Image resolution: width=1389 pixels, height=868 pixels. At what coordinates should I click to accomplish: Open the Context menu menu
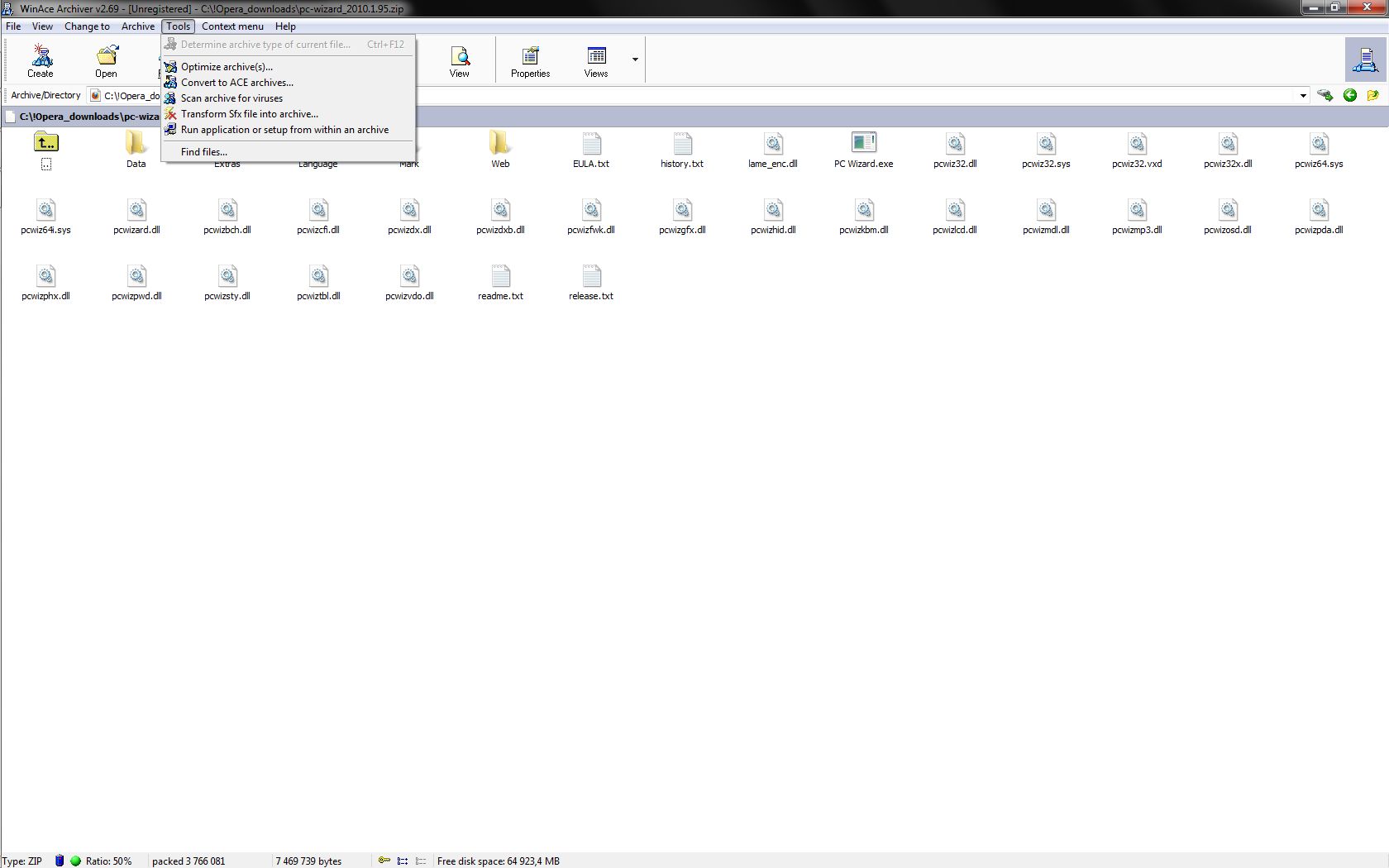[x=232, y=26]
